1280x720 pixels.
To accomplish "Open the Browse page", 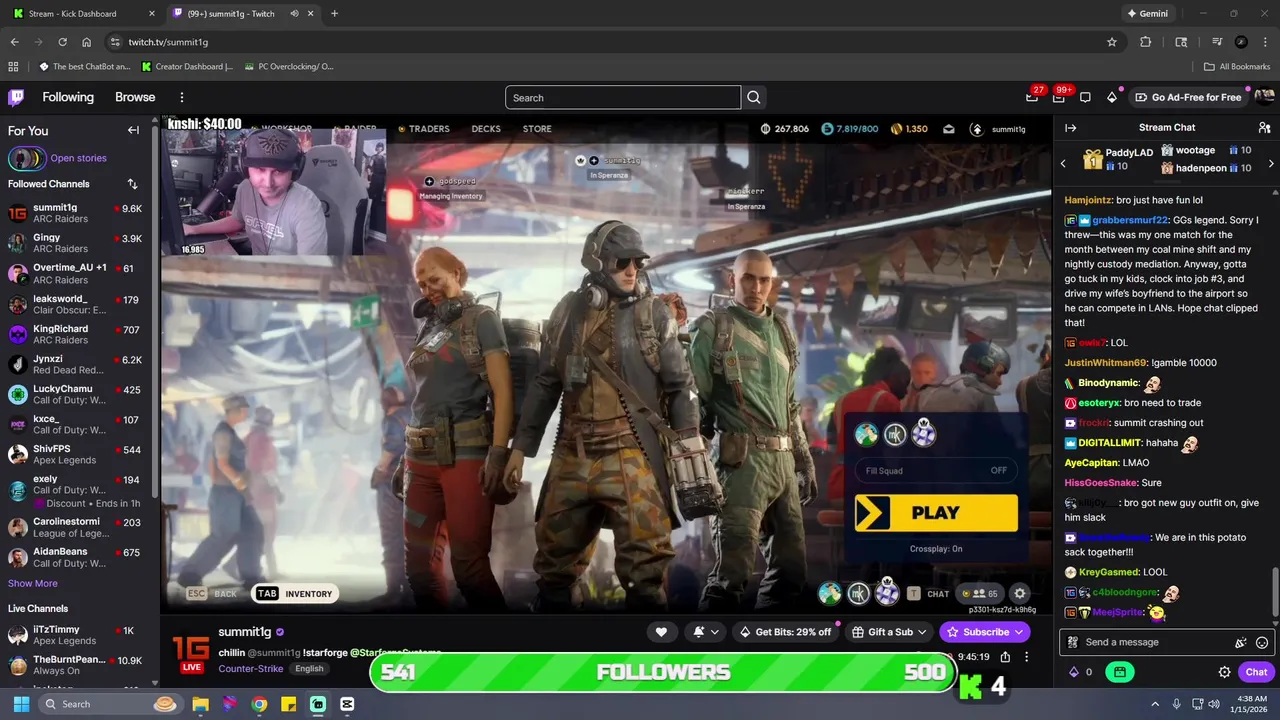I will (135, 97).
